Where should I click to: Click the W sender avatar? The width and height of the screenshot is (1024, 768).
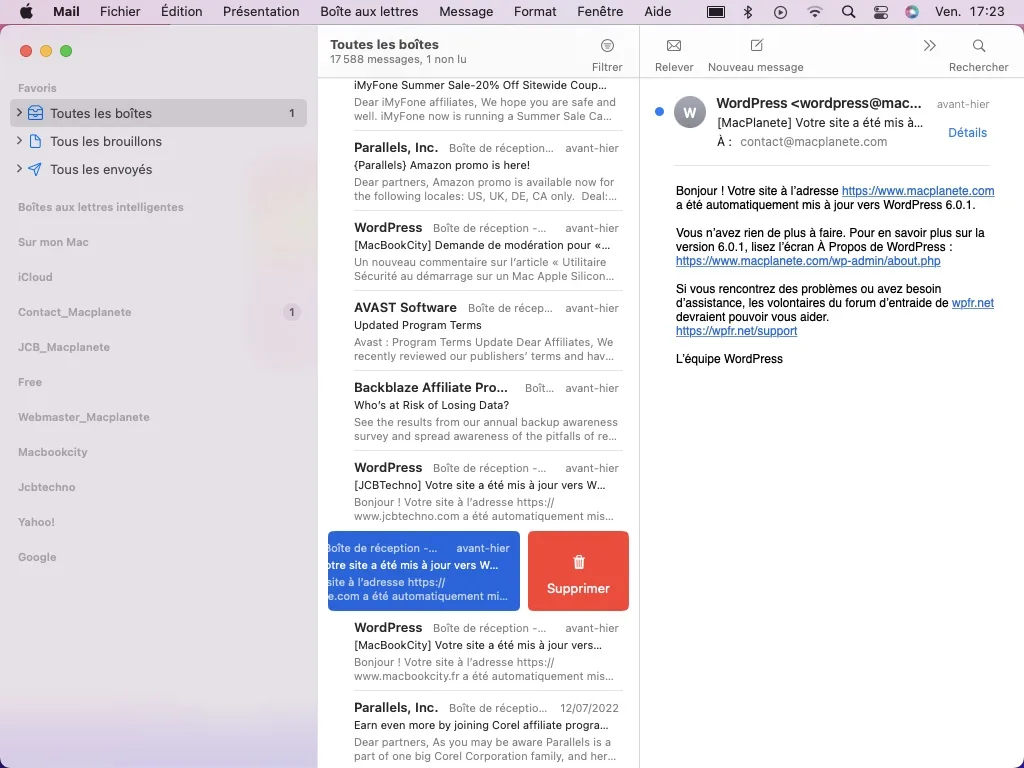click(x=690, y=112)
